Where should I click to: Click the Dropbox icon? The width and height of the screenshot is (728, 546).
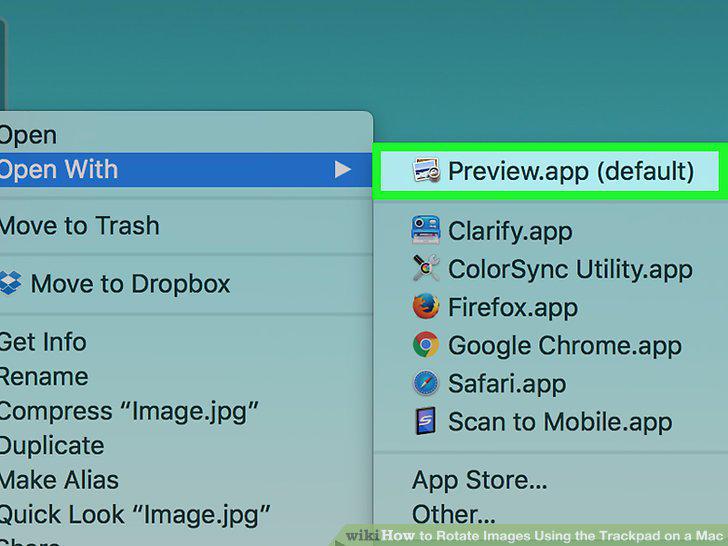10,283
